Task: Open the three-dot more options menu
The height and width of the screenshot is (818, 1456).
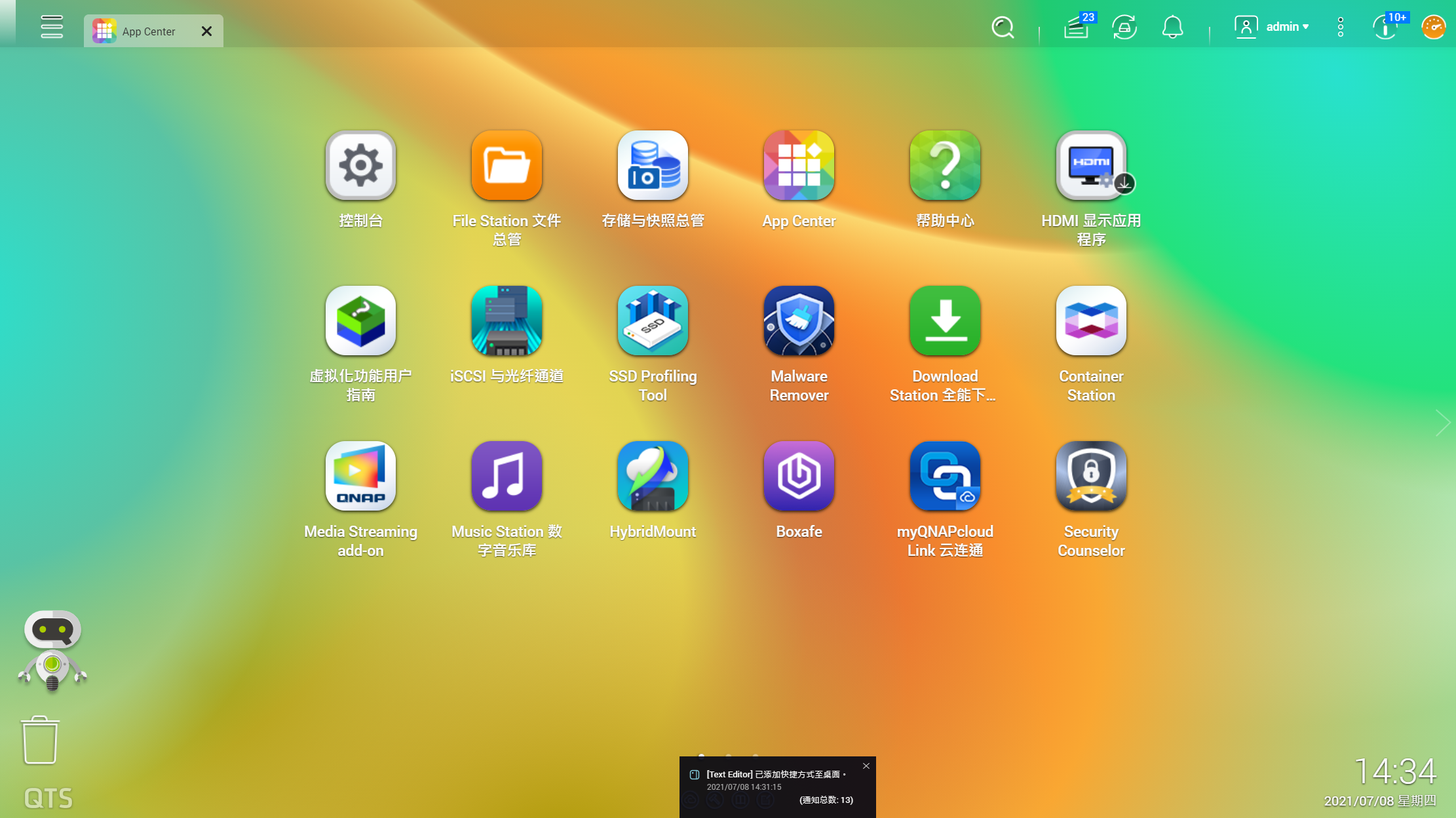Action: [1341, 27]
